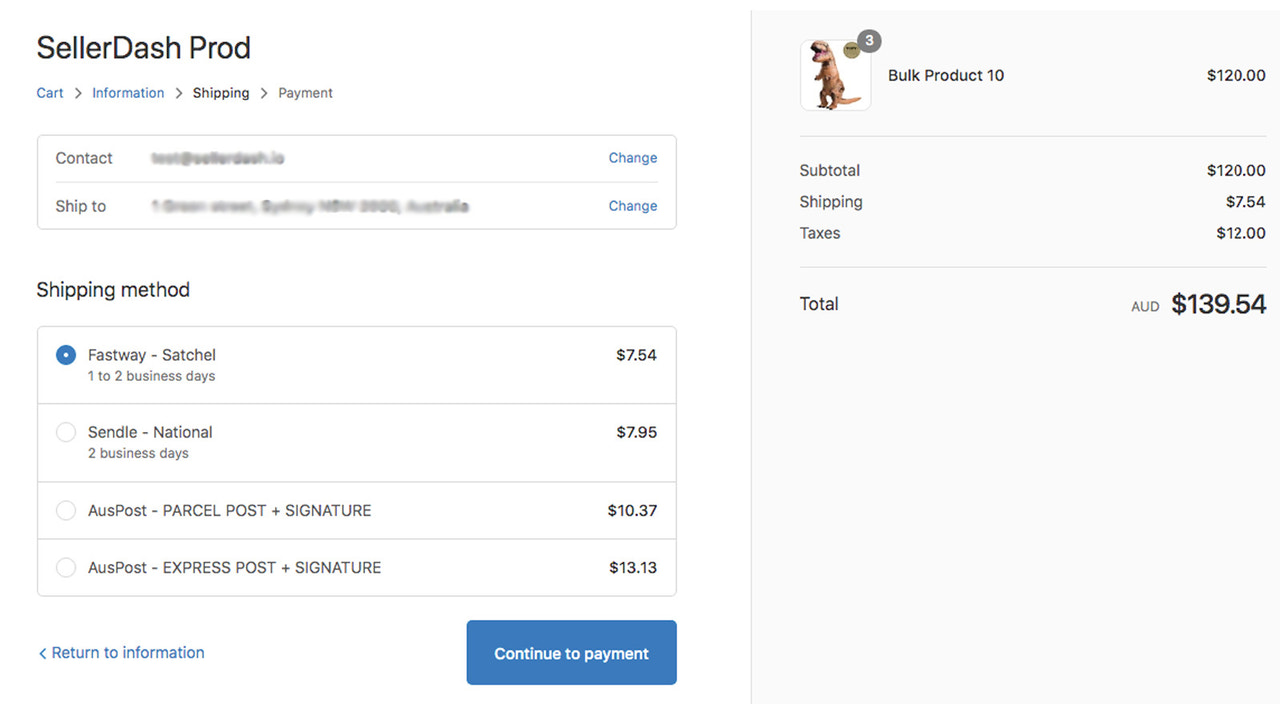Select the Fastway - Satchel shipping option
Image resolution: width=1280 pixels, height=720 pixels.
point(65,355)
